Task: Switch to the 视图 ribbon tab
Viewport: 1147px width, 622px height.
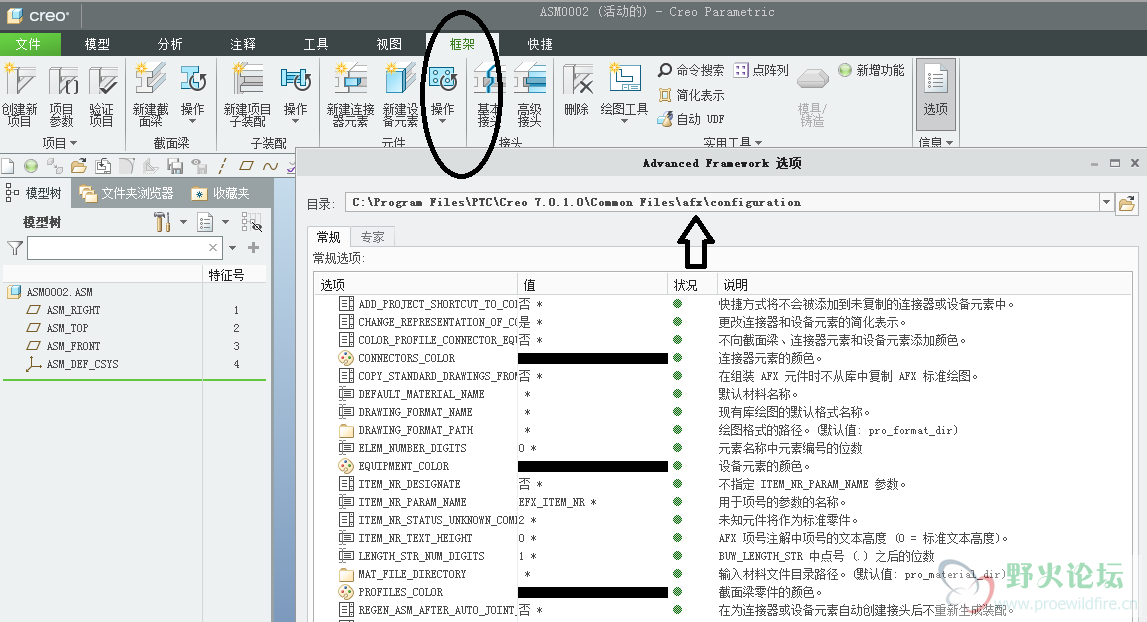Action: pyautogui.click(x=389, y=44)
